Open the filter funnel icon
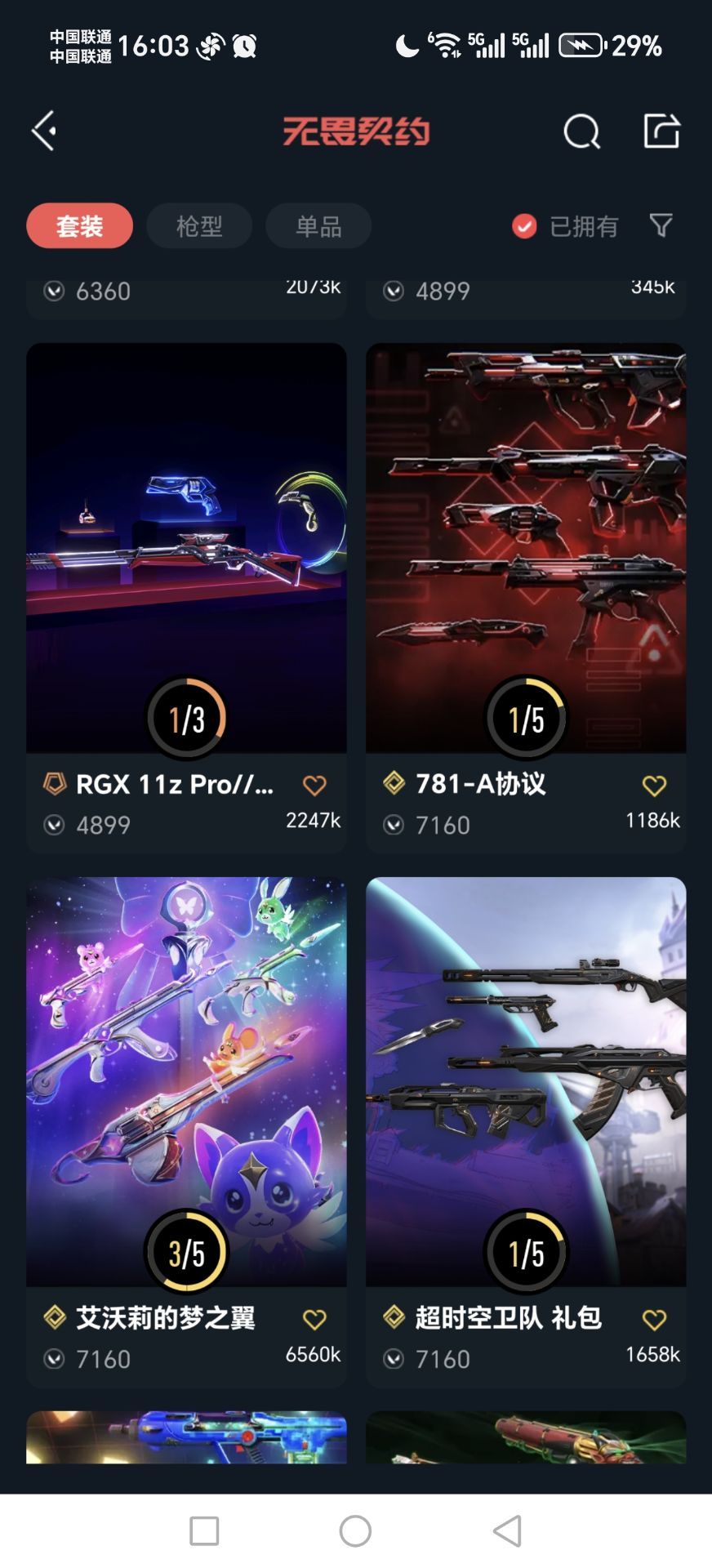The width and height of the screenshot is (712, 1568). [661, 225]
